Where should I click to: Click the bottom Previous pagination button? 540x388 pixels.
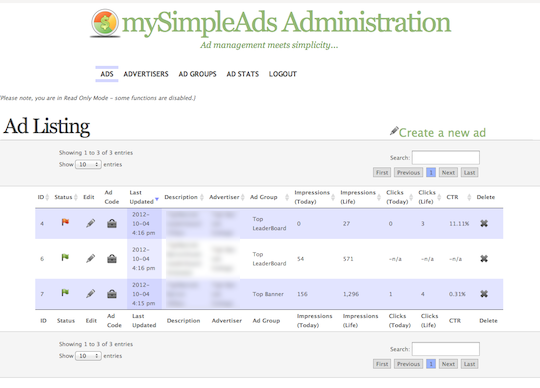click(x=408, y=364)
